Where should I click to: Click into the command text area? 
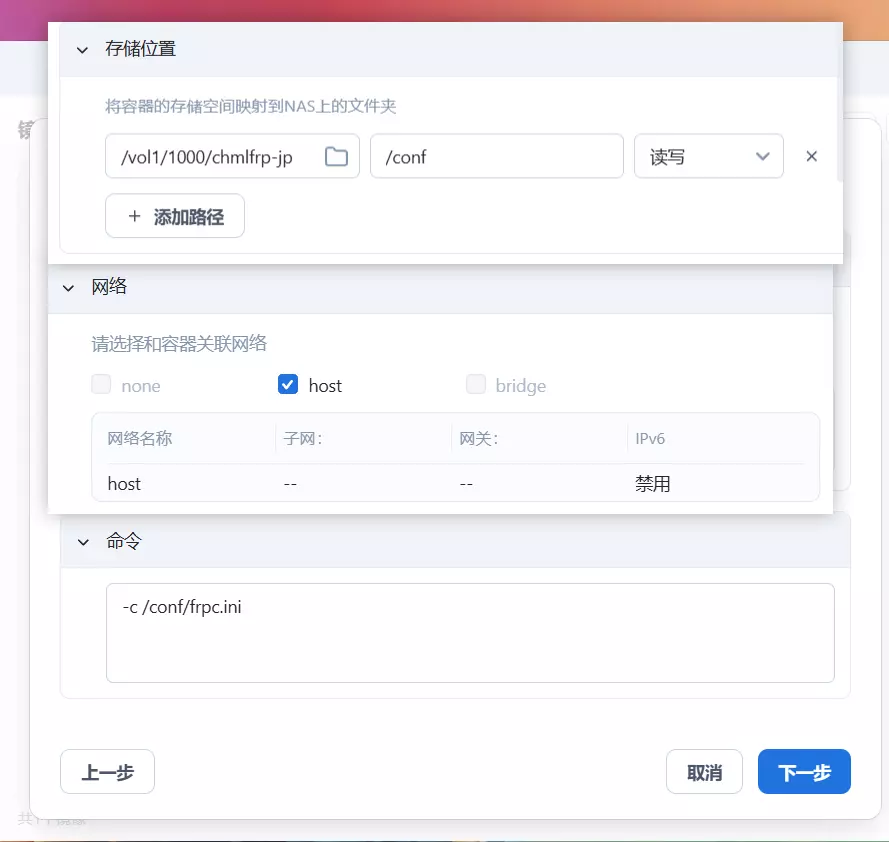click(470, 633)
